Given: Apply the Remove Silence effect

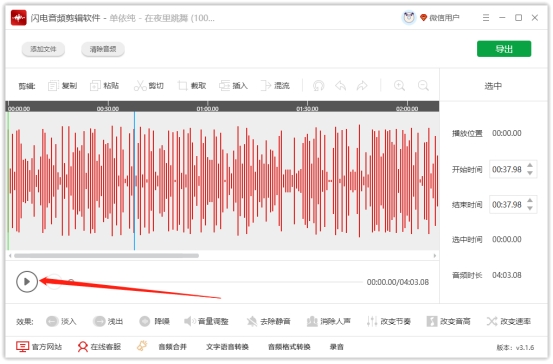Looking at the screenshot, I should [x=268, y=321].
